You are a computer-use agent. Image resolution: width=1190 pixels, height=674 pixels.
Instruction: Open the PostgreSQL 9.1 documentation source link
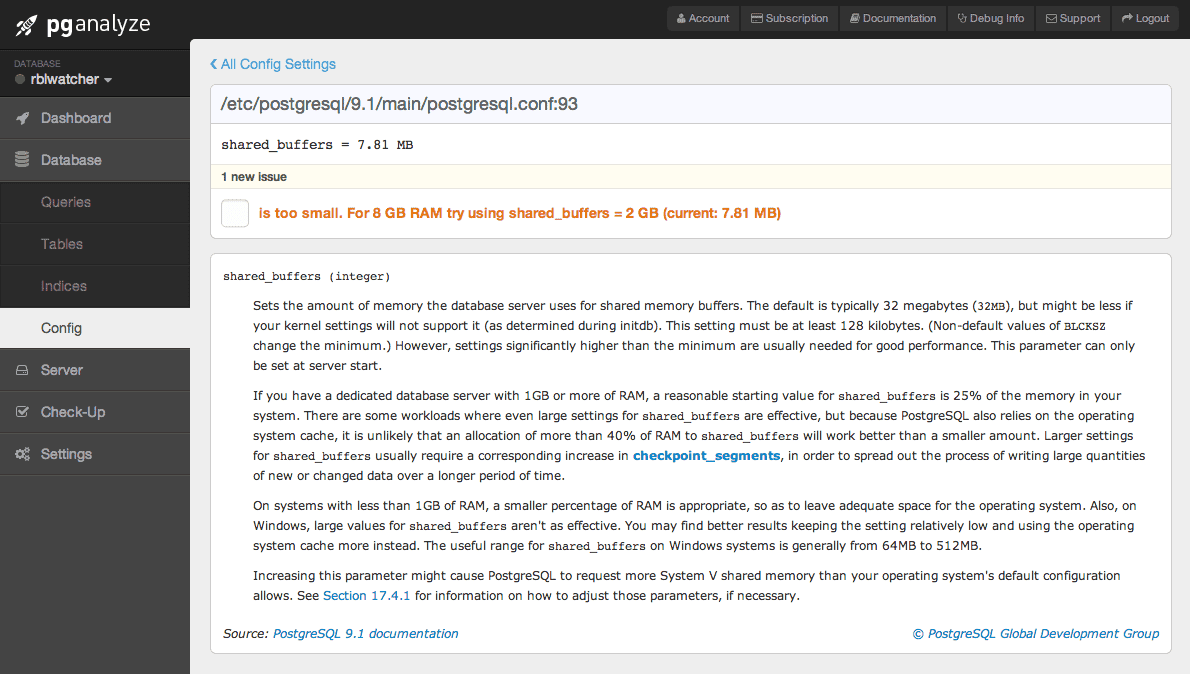pos(366,633)
